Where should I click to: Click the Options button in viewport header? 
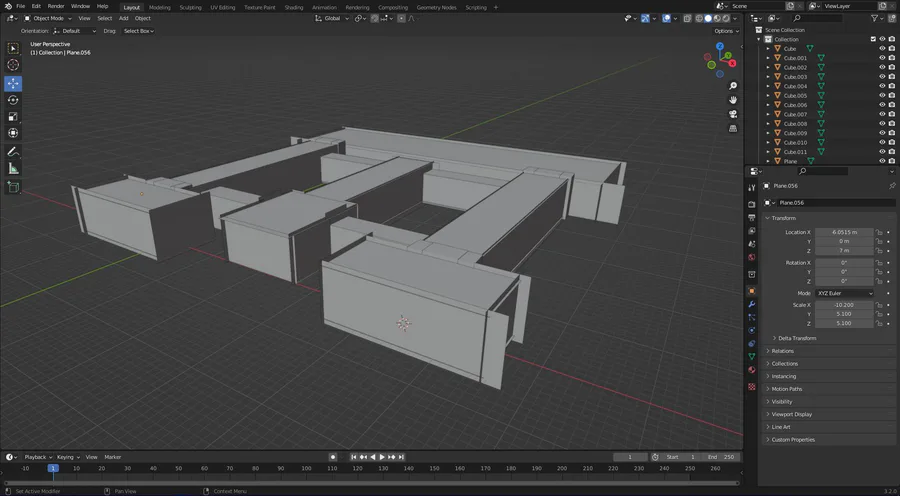pos(726,31)
